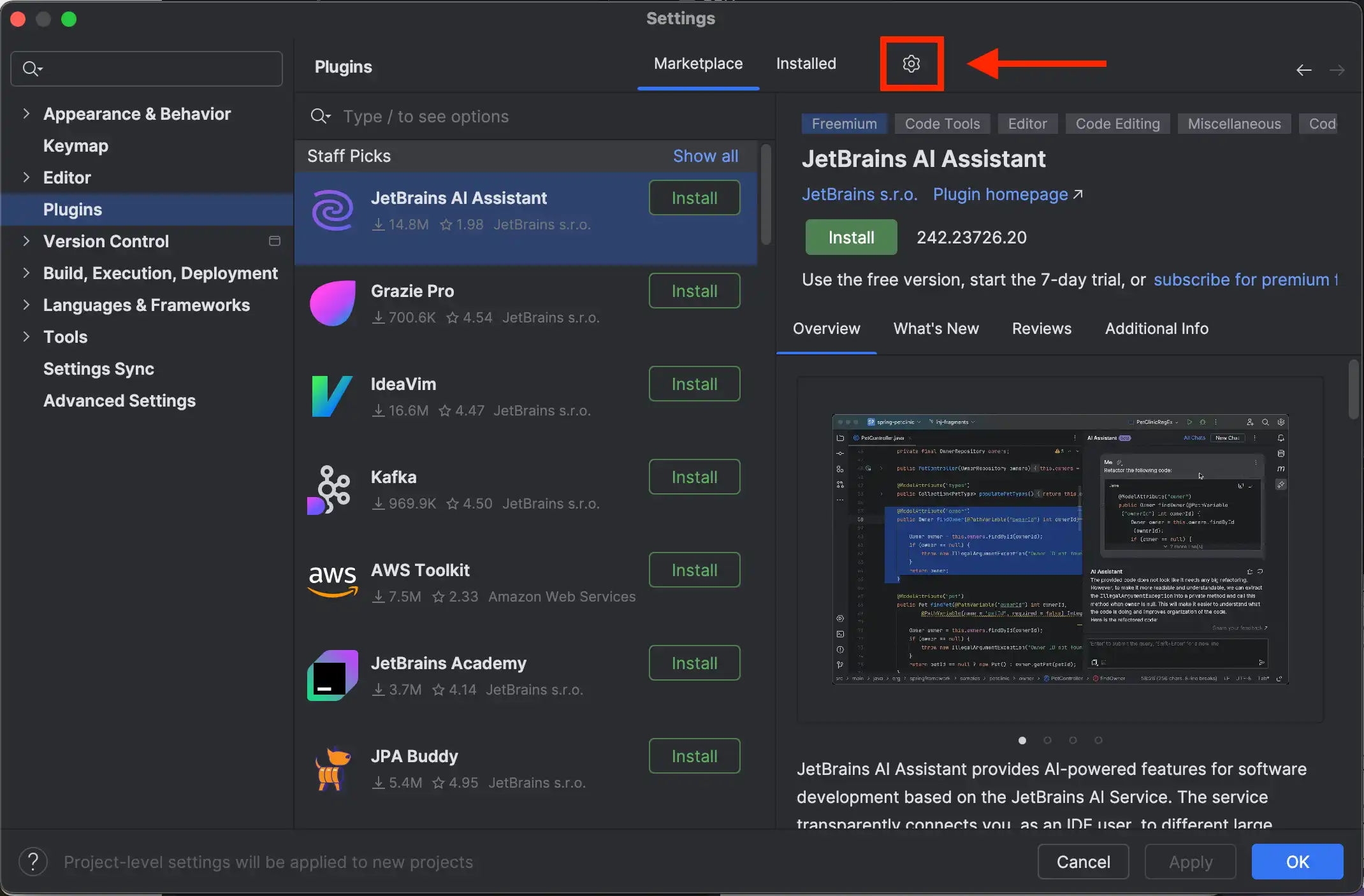The image size is (1364, 896).
Task: Switch to the Installed plugins tab
Action: point(806,64)
